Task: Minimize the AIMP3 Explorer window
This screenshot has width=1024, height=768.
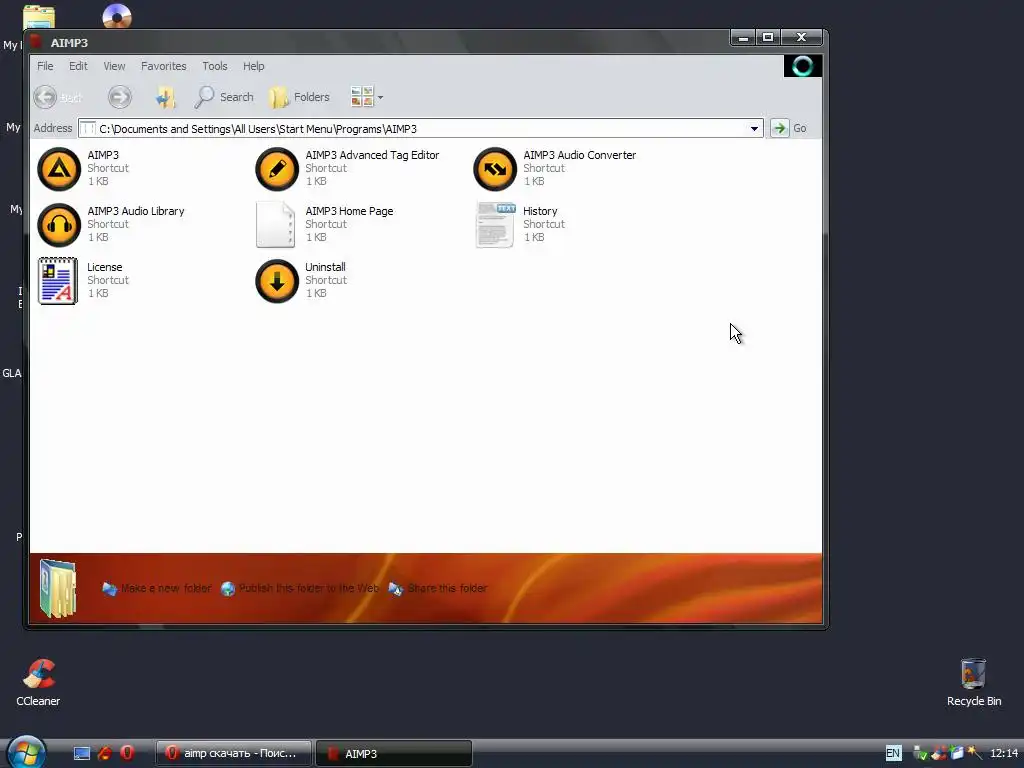Action: click(x=743, y=38)
